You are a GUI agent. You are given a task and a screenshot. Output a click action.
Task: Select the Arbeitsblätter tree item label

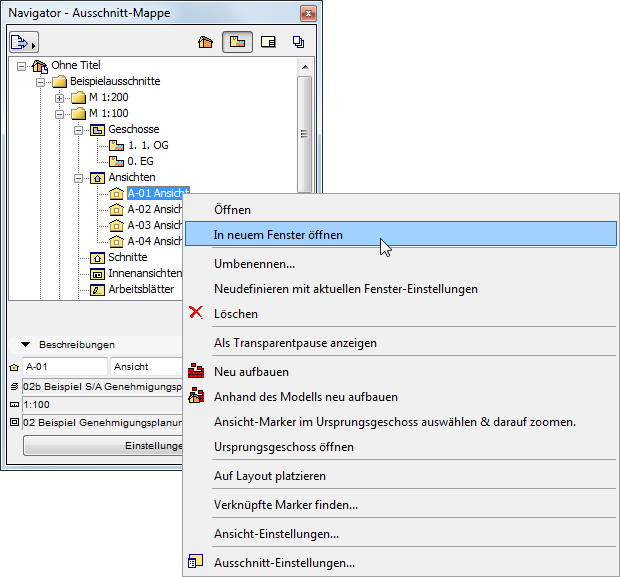(x=141, y=289)
